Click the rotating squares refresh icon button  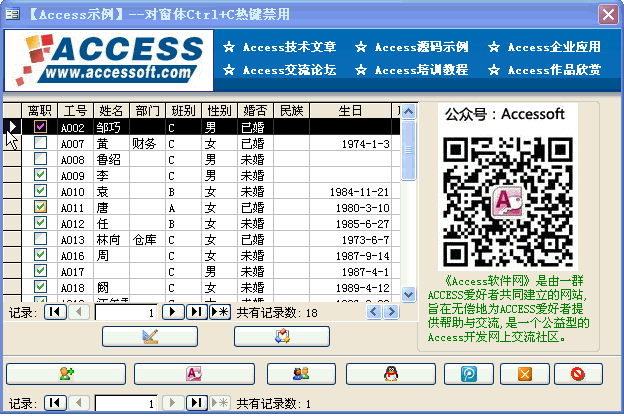282,336
